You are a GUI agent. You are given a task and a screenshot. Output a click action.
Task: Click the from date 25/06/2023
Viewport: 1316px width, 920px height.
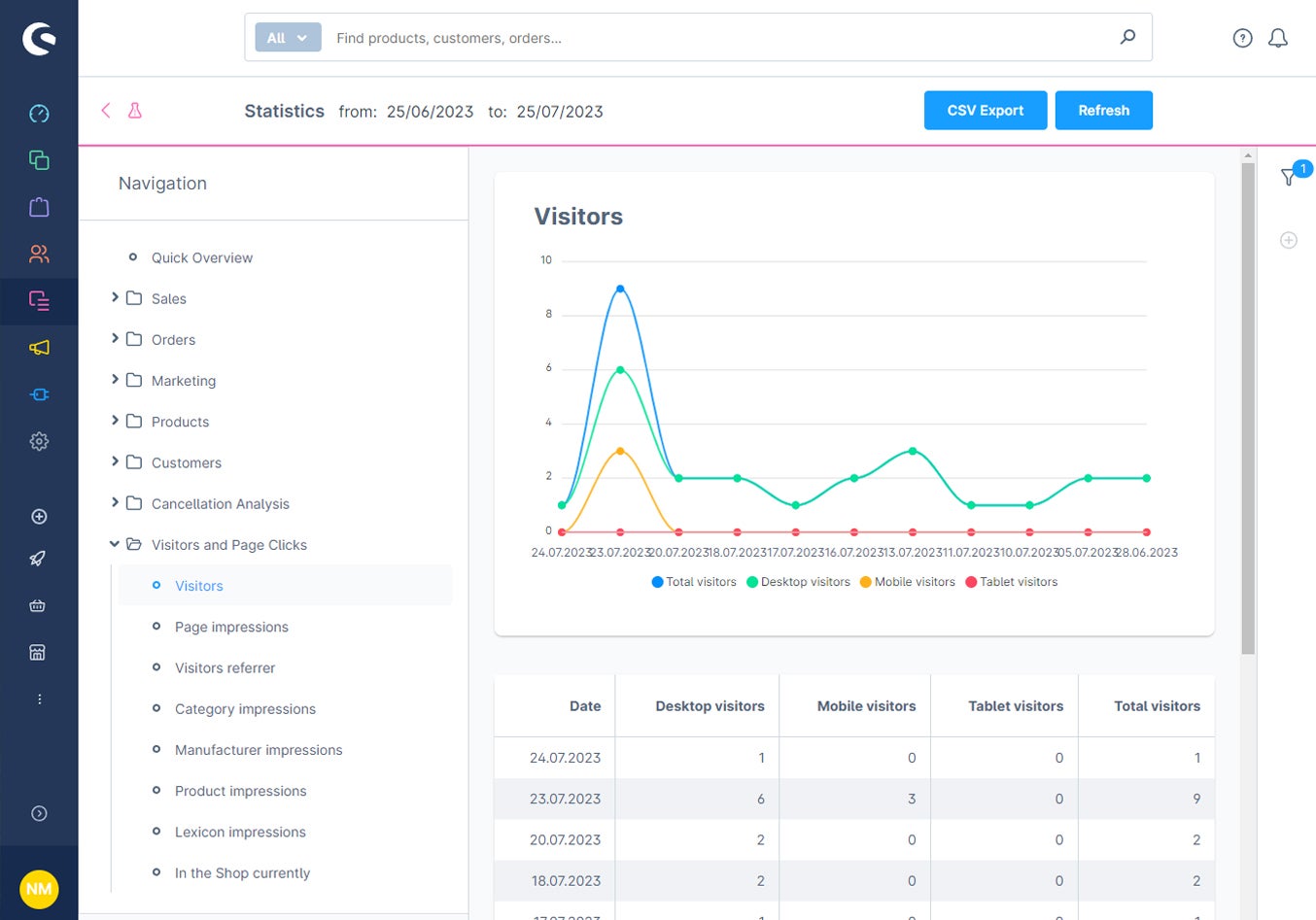point(430,112)
